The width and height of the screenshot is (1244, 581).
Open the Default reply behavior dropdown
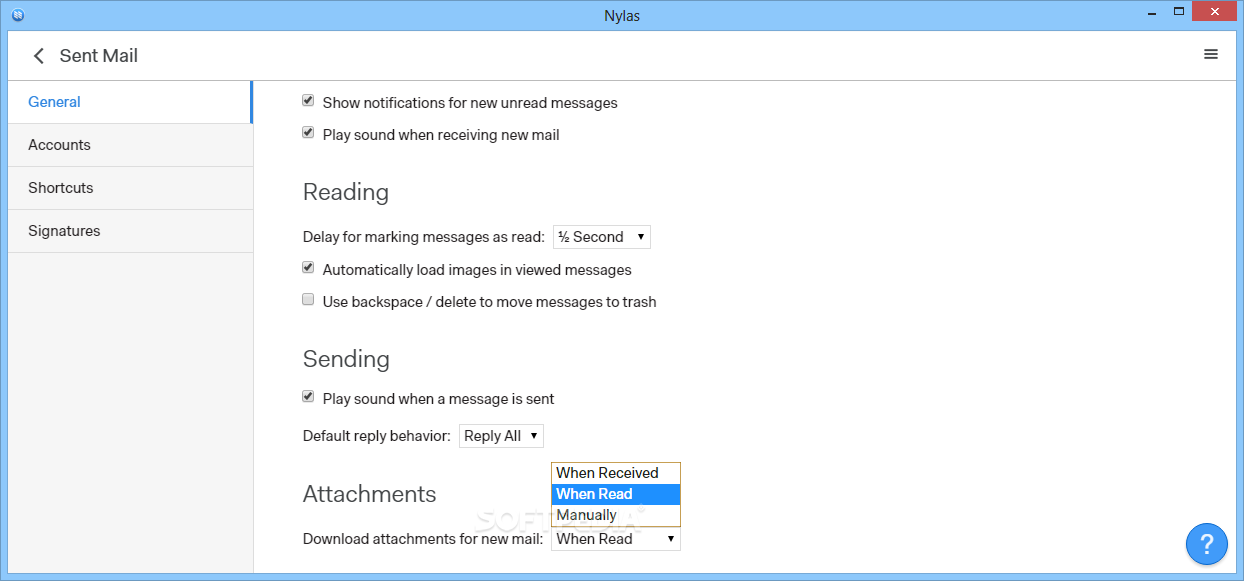(501, 436)
